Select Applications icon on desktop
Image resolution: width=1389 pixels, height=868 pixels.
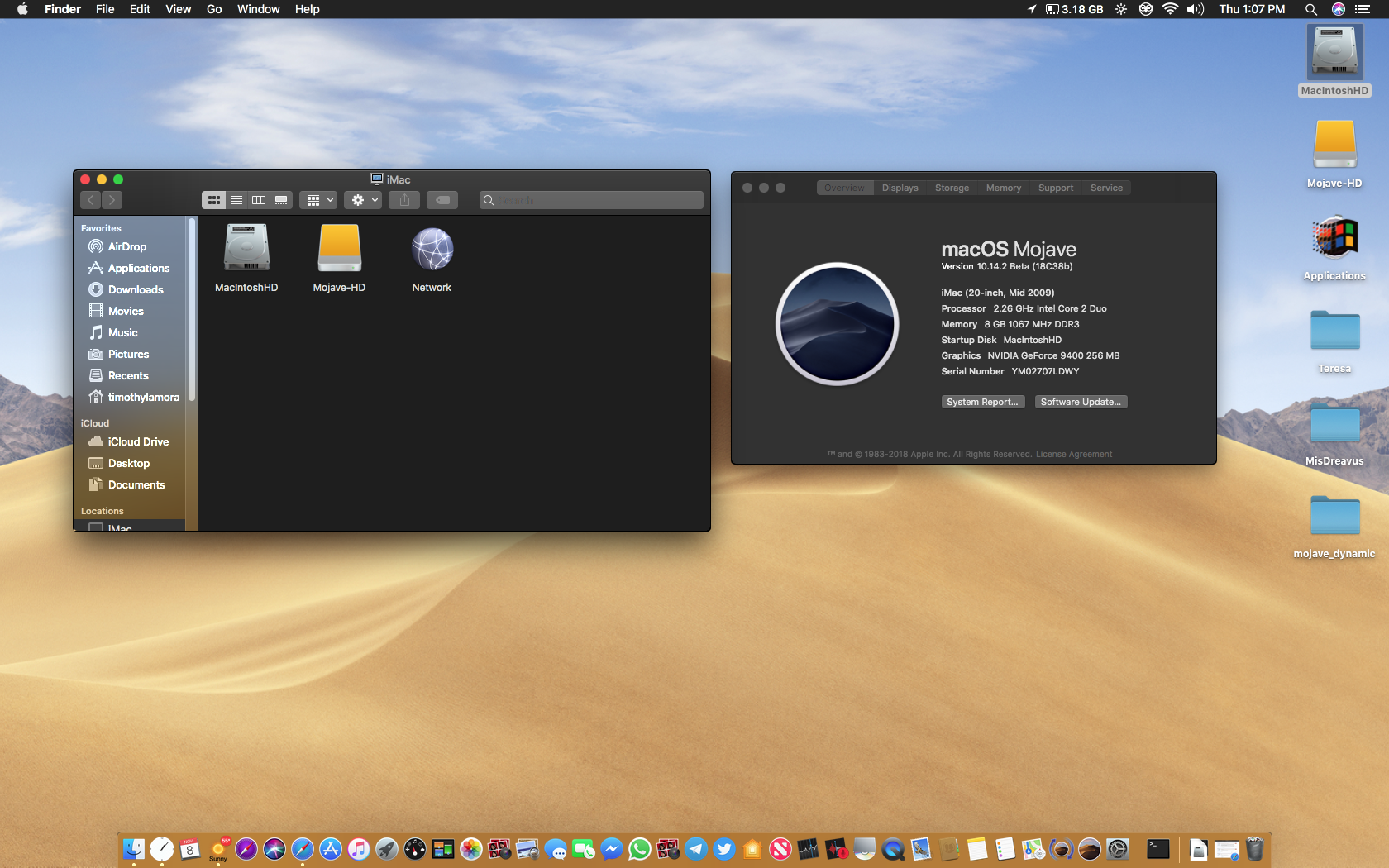pyautogui.click(x=1334, y=248)
